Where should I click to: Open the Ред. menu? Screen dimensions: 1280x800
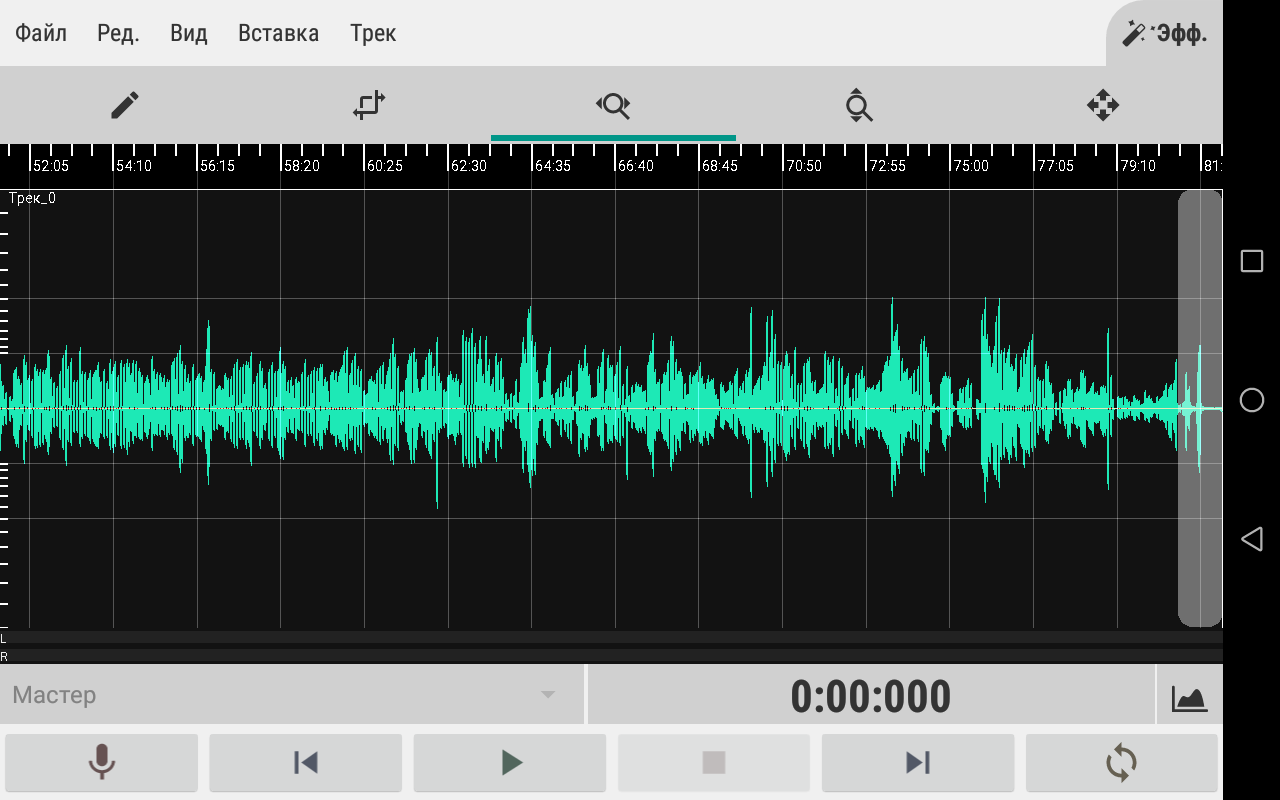(x=118, y=33)
